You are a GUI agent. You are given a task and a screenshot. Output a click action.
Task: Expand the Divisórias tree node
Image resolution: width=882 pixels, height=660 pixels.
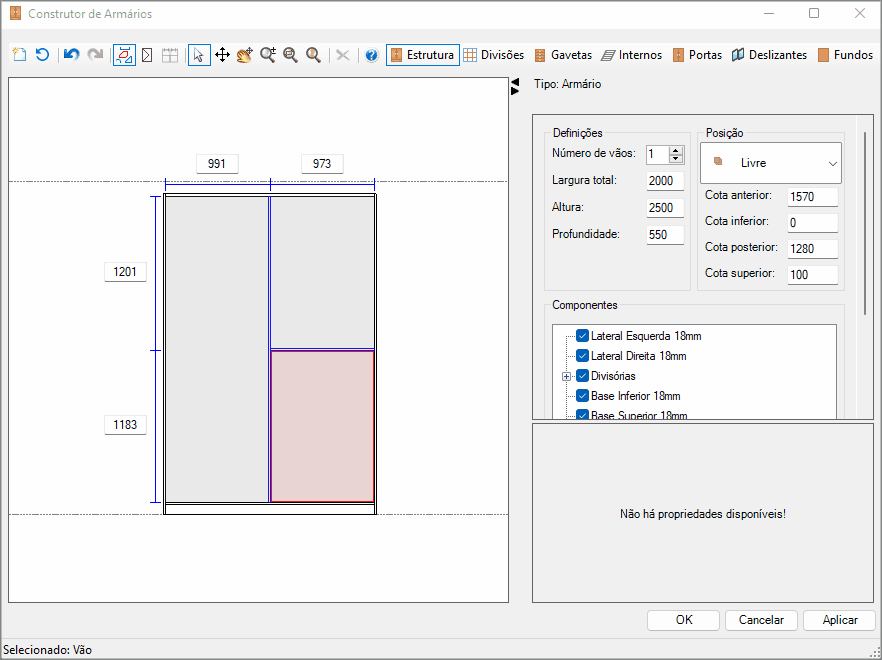click(x=566, y=376)
